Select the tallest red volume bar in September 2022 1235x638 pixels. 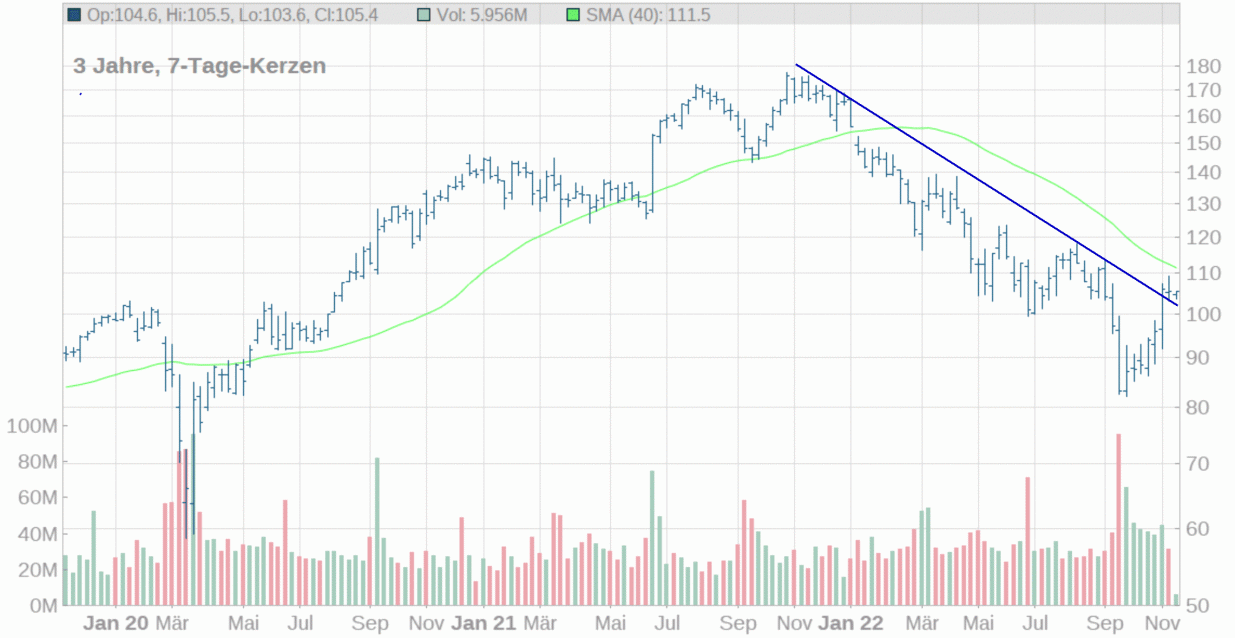tap(1118, 519)
